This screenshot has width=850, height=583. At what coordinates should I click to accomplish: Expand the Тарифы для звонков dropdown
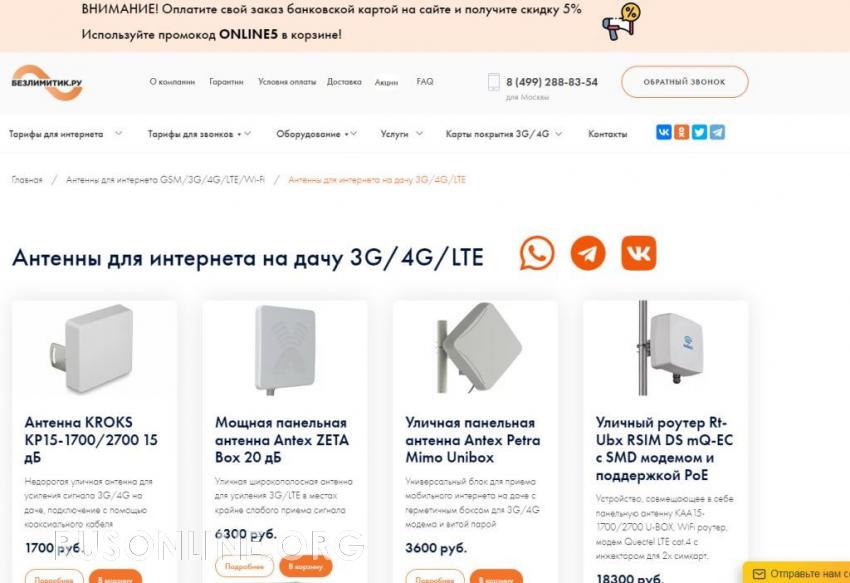coord(199,134)
